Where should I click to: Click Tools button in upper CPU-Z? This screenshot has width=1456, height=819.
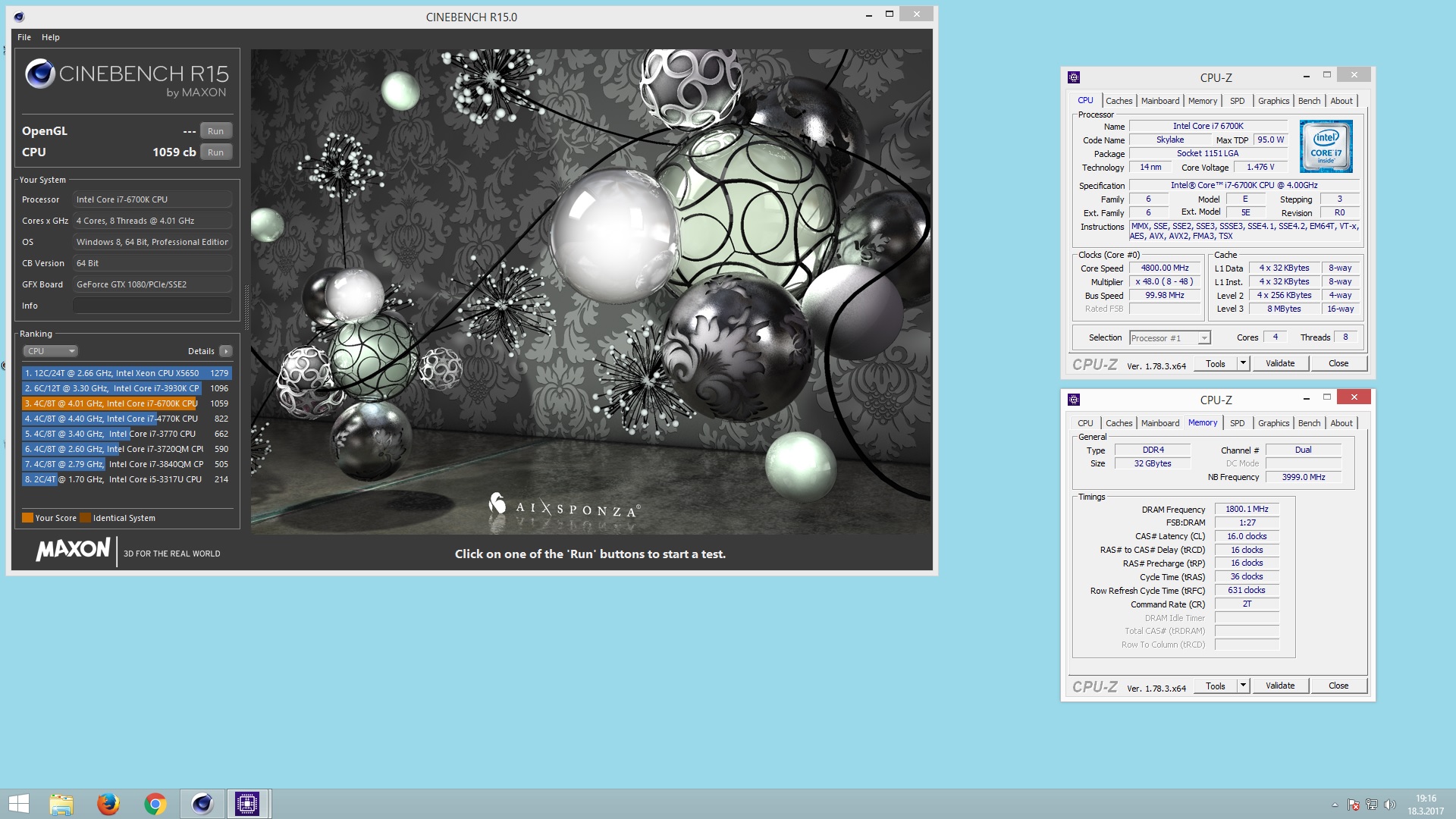click(1216, 364)
